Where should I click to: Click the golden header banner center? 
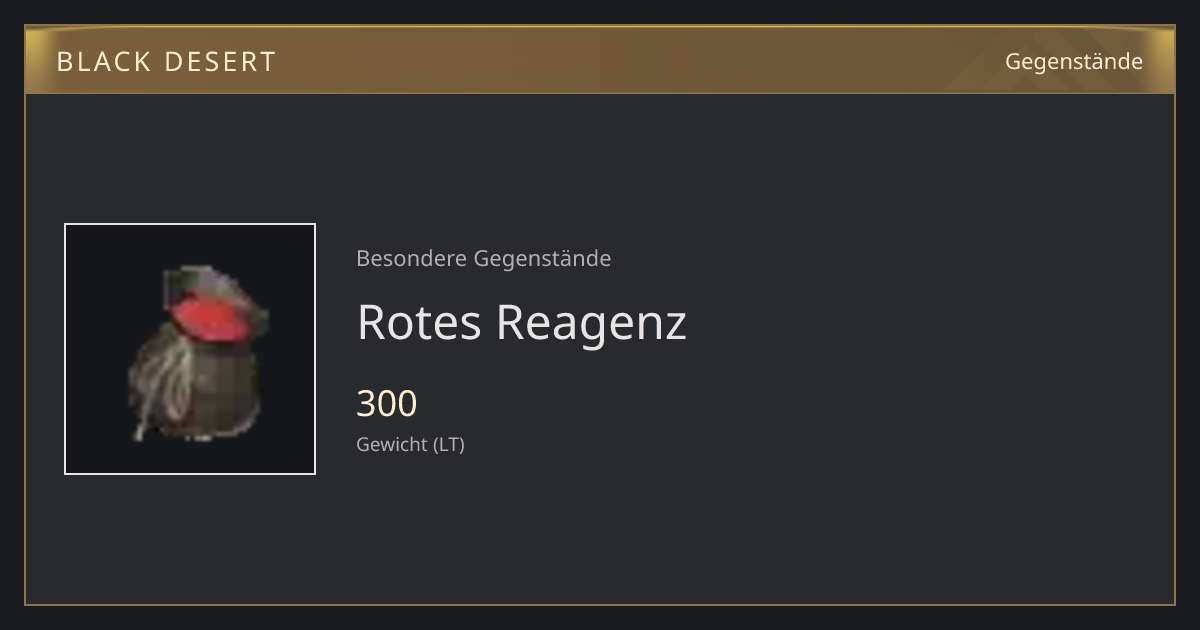[600, 60]
